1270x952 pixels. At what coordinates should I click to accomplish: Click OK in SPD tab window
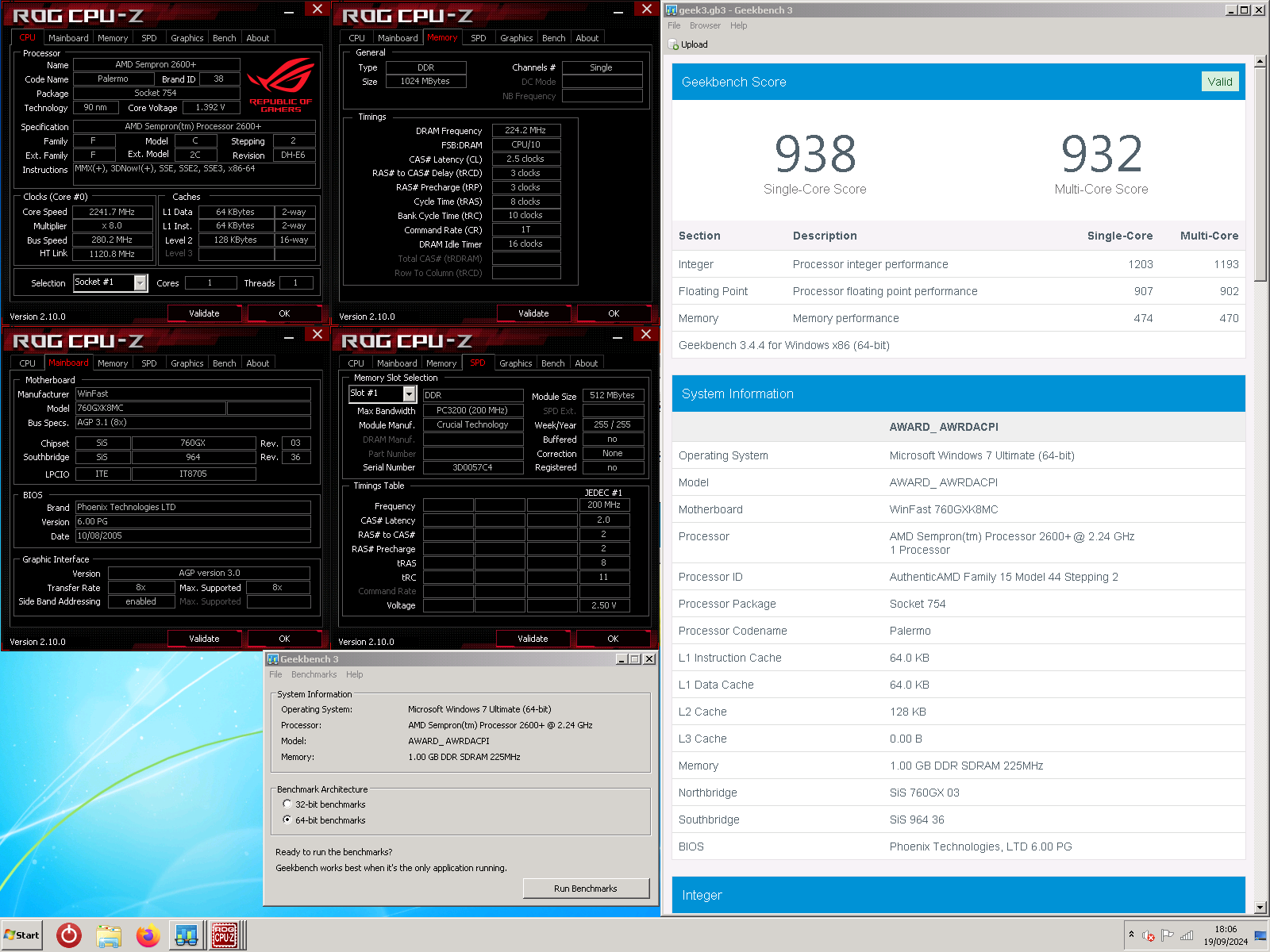coord(613,639)
